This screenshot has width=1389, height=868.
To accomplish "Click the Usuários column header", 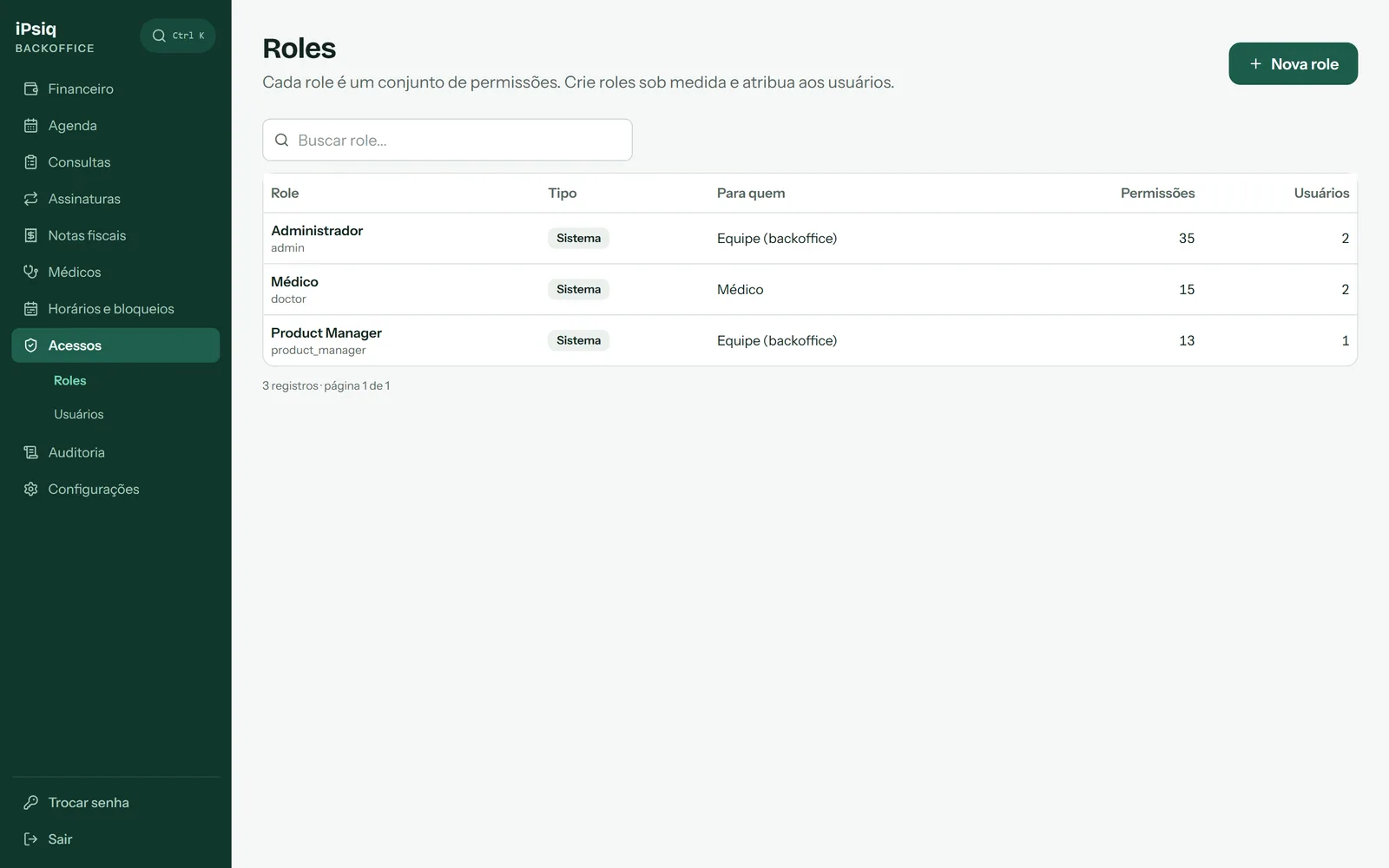I will [1321, 193].
